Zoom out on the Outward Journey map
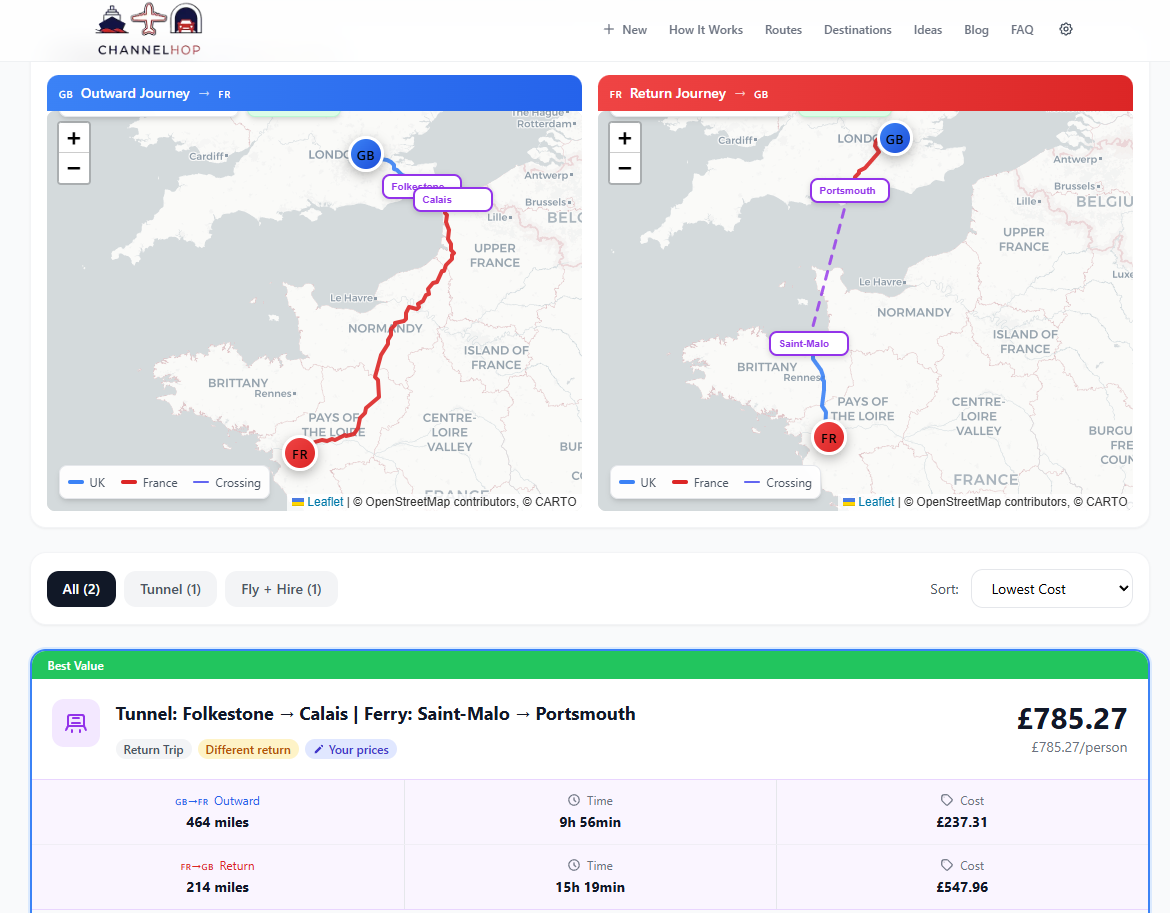The width and height of the screenshot is (1170, 913). 73,168
